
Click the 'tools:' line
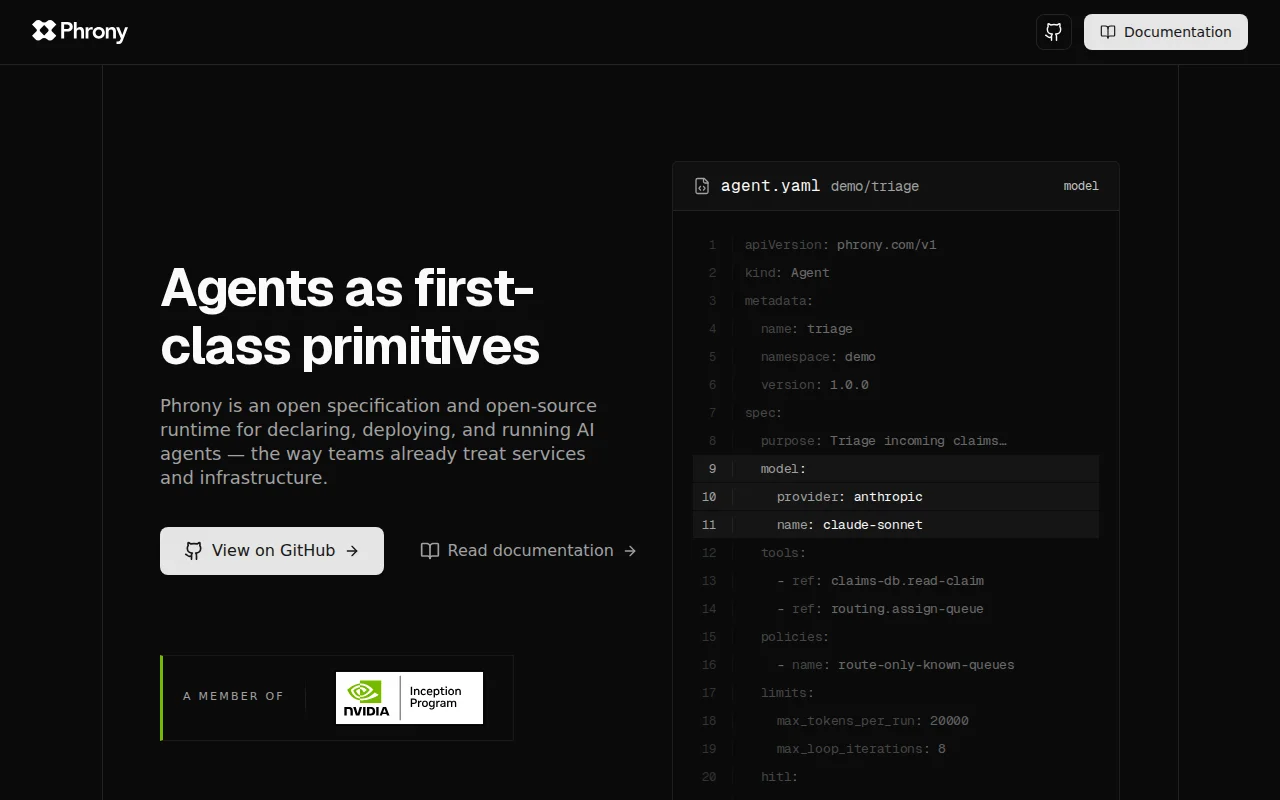click(x=896, y=553)
